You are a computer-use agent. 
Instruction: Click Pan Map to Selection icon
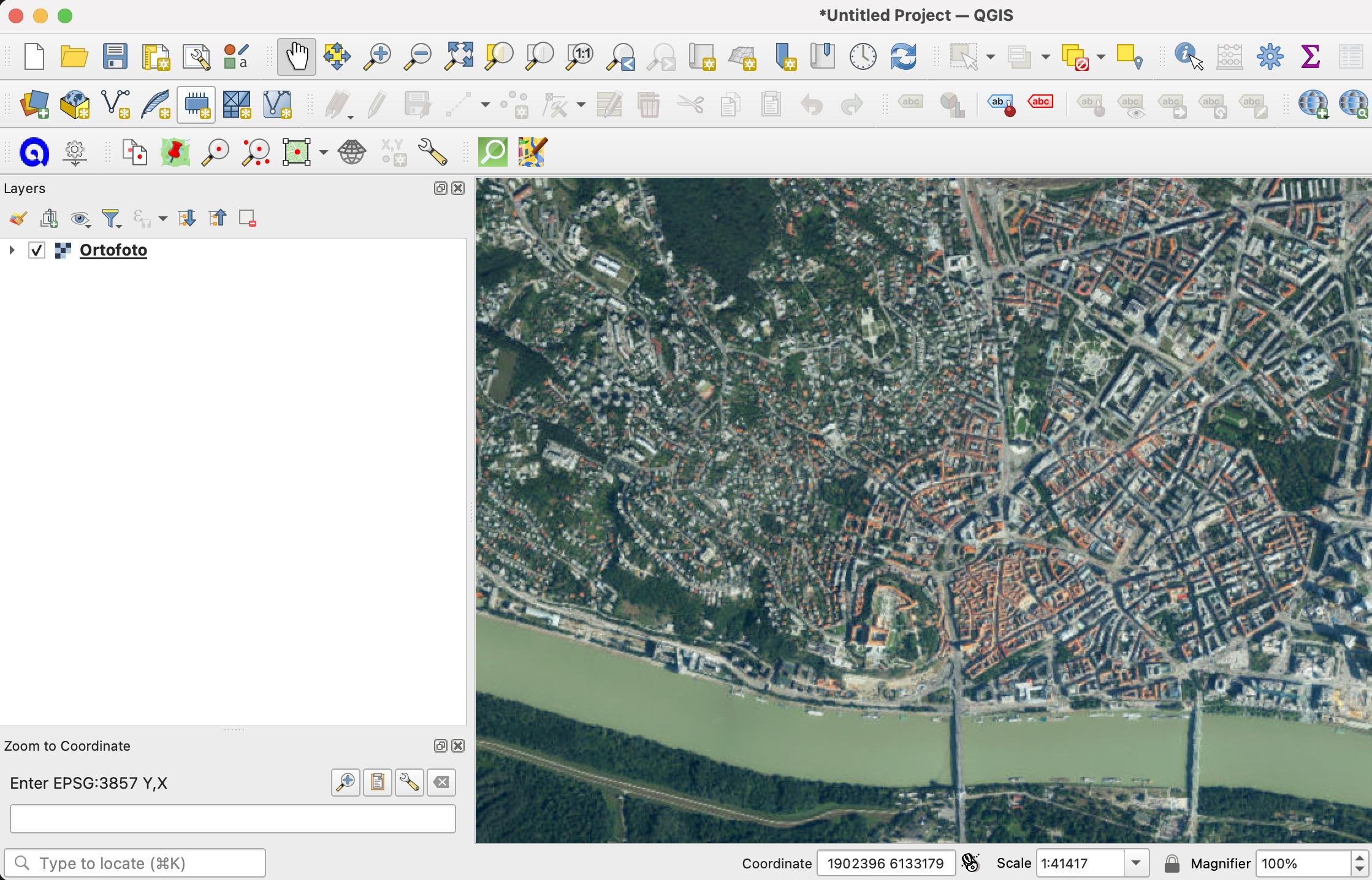click(337, 56)
